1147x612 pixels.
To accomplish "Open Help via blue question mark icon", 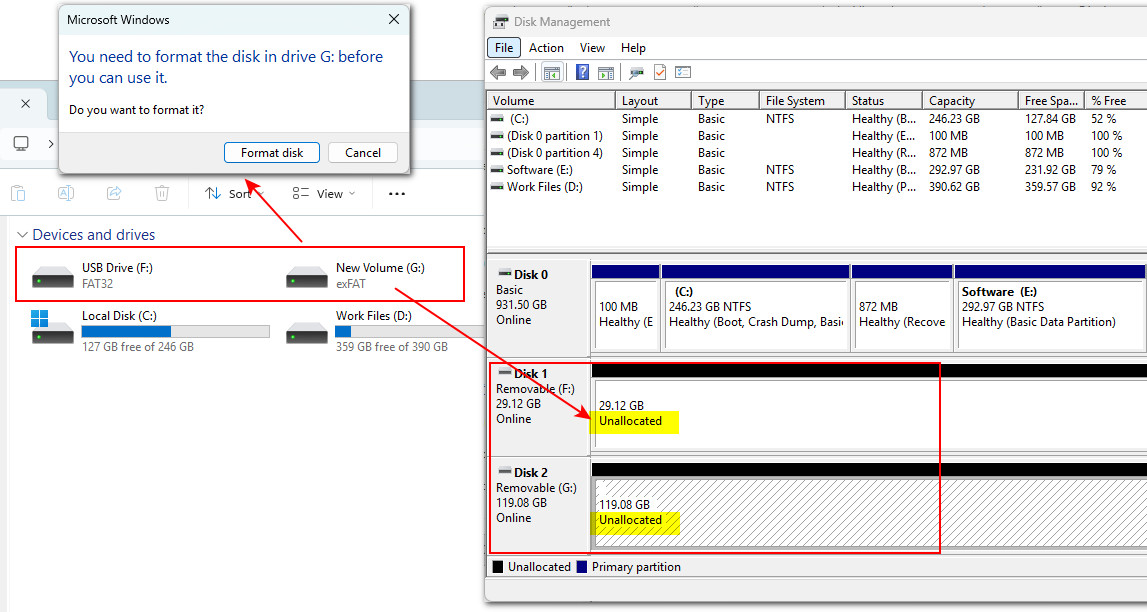I will pos(582,72).
